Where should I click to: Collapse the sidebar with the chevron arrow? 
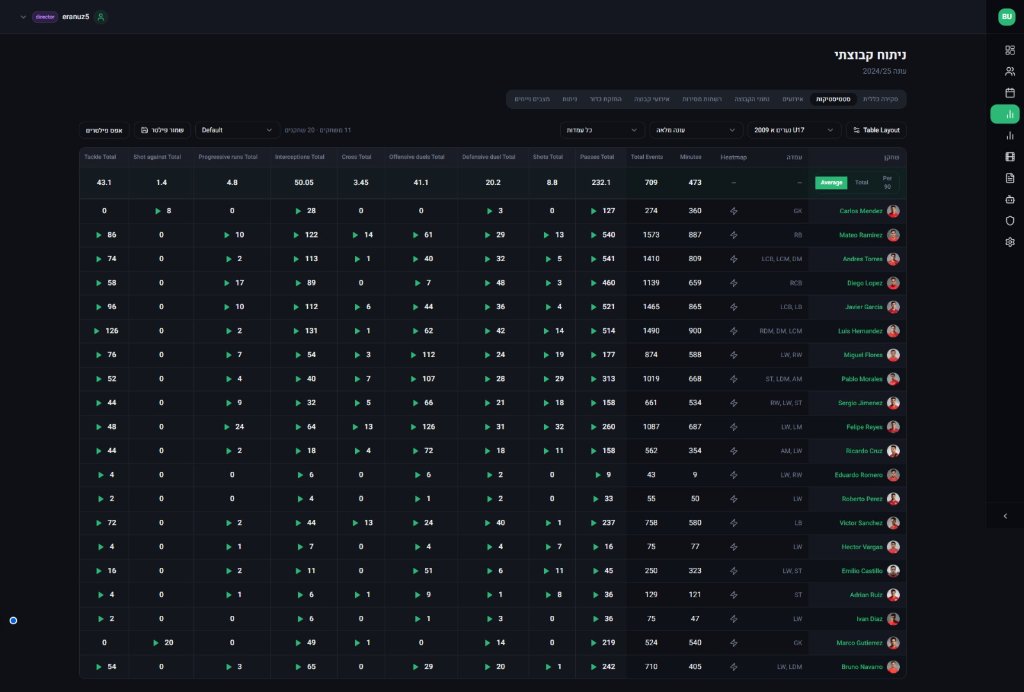tap(1005, 516)
